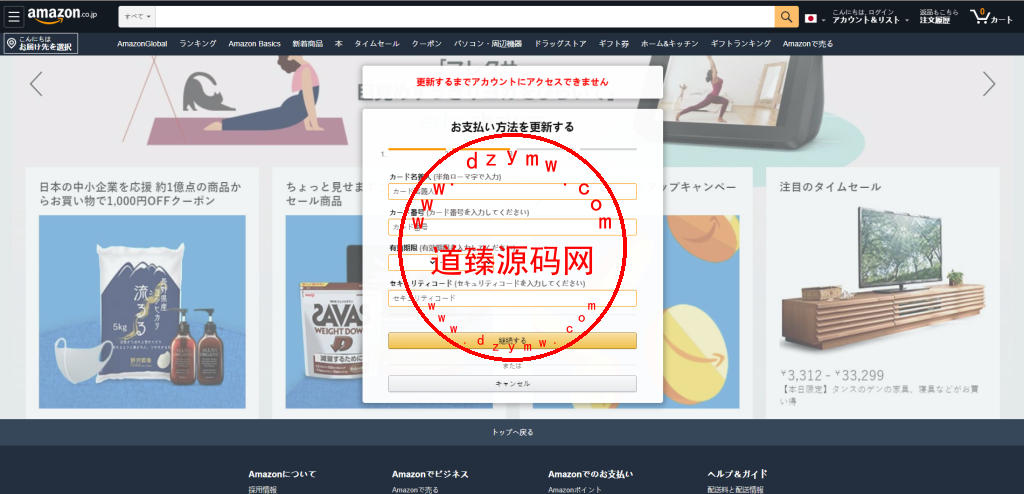
Task: Open クーポン in the navigation bar
Action: 426,44
